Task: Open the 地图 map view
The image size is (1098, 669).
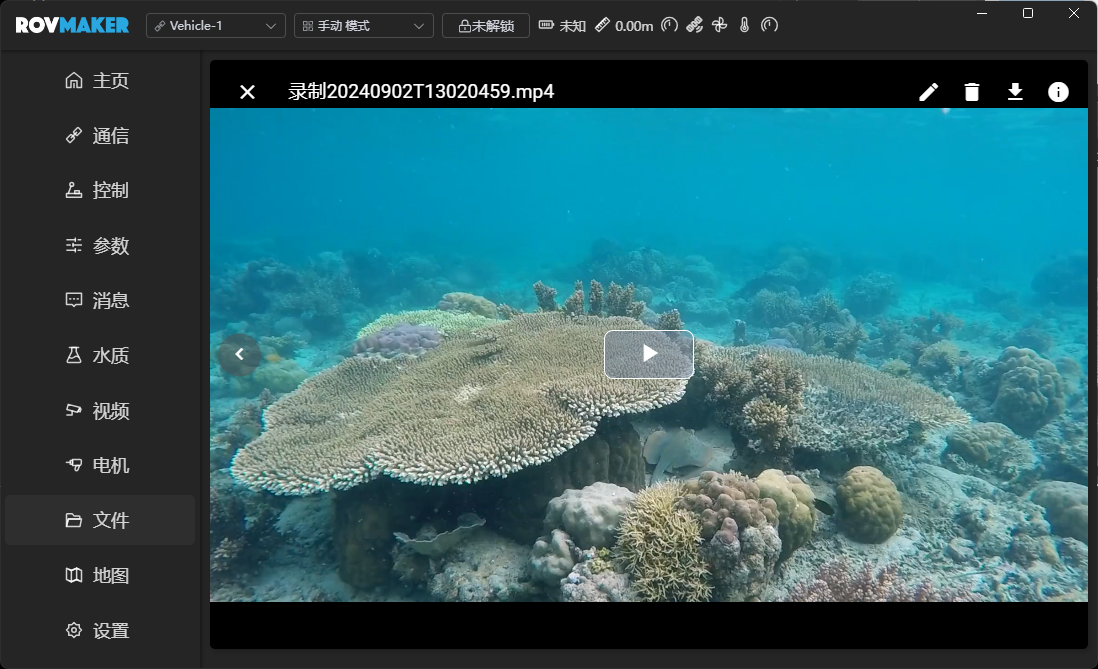Action: pyautogui.click(x=98, y=576)
